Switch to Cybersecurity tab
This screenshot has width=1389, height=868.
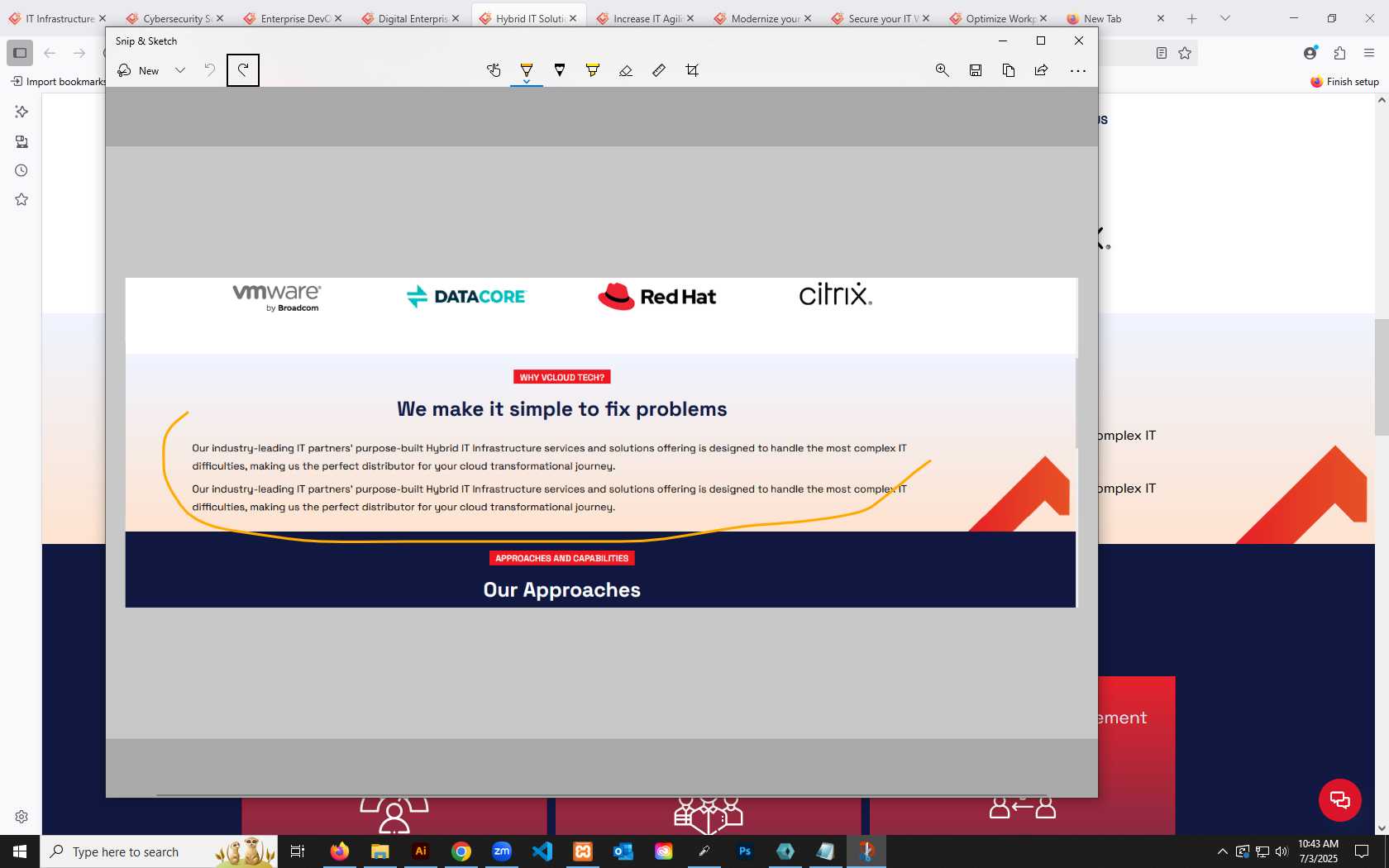click(174, 18)
